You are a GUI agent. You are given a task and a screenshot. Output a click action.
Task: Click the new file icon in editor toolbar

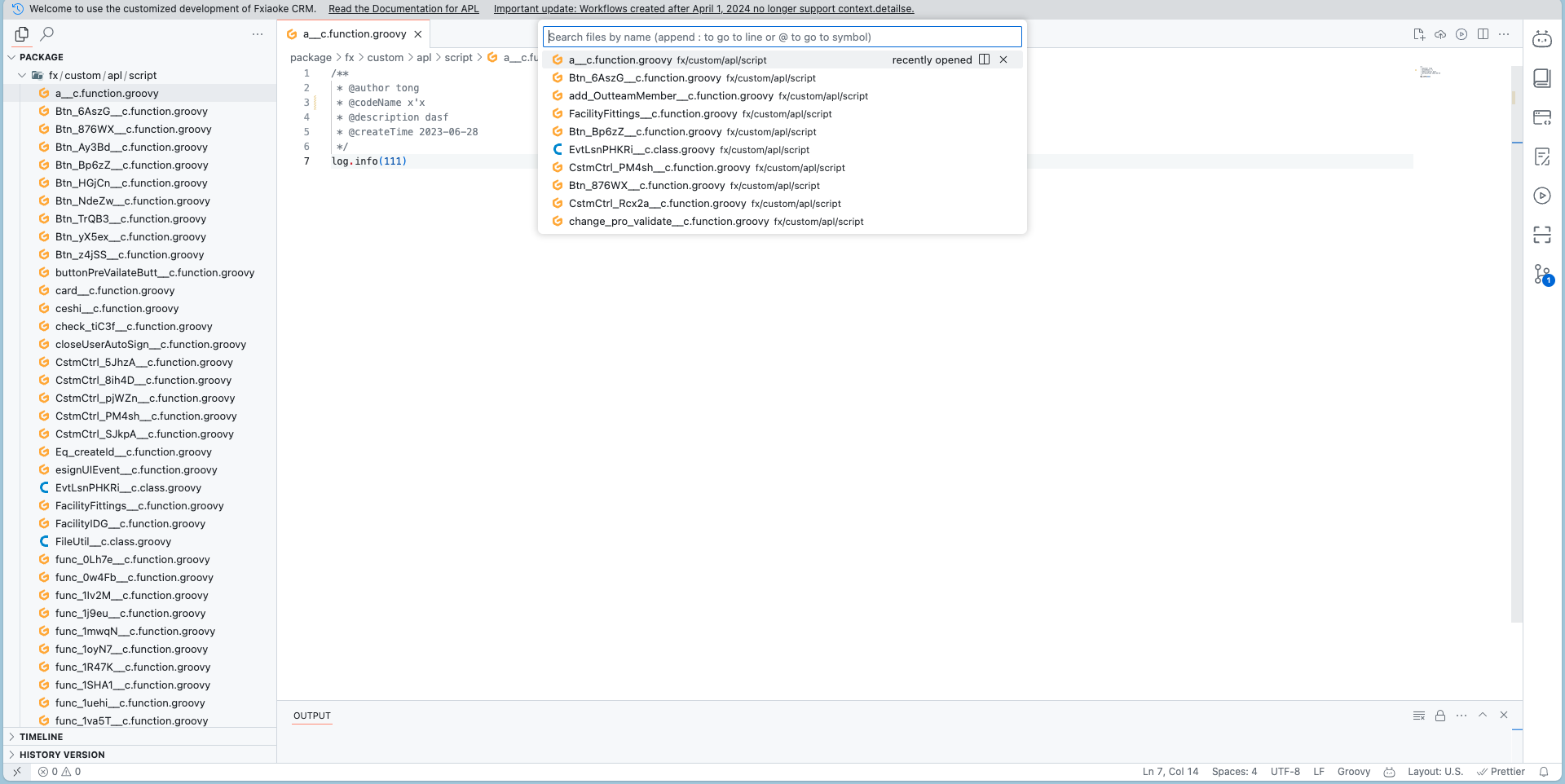pyautogui.click(x=1419, y=34)
